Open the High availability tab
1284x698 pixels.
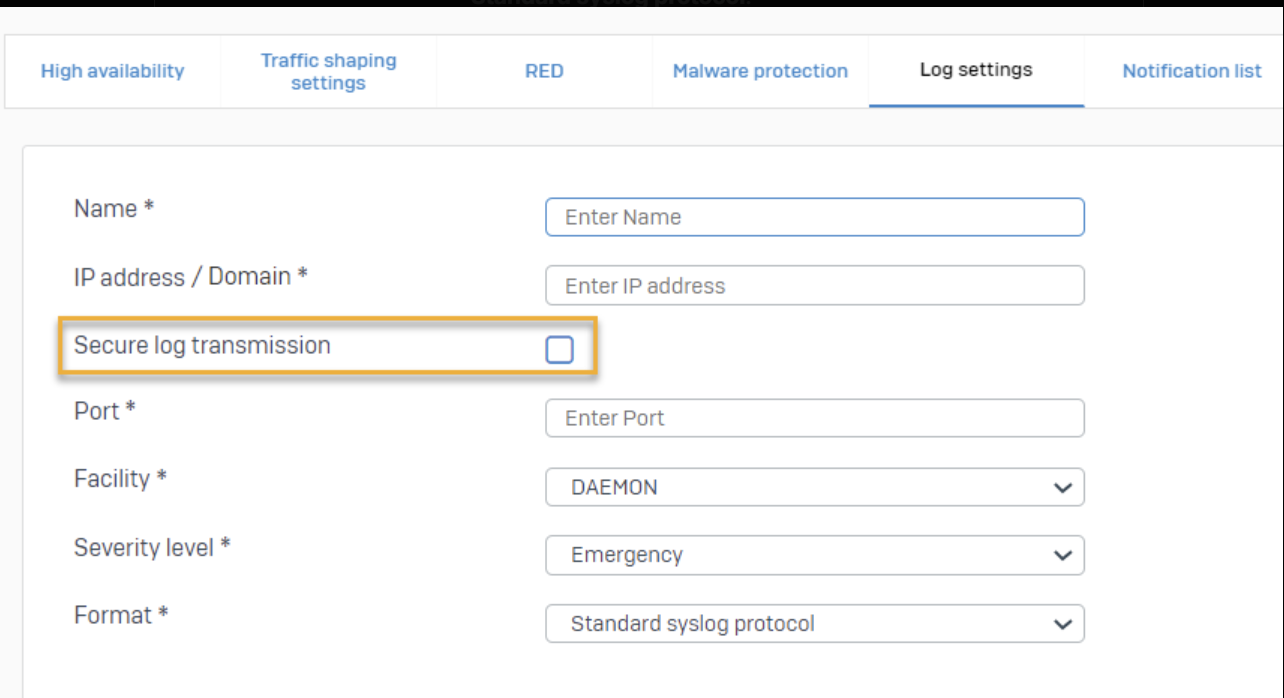click(x=112, y=71)
